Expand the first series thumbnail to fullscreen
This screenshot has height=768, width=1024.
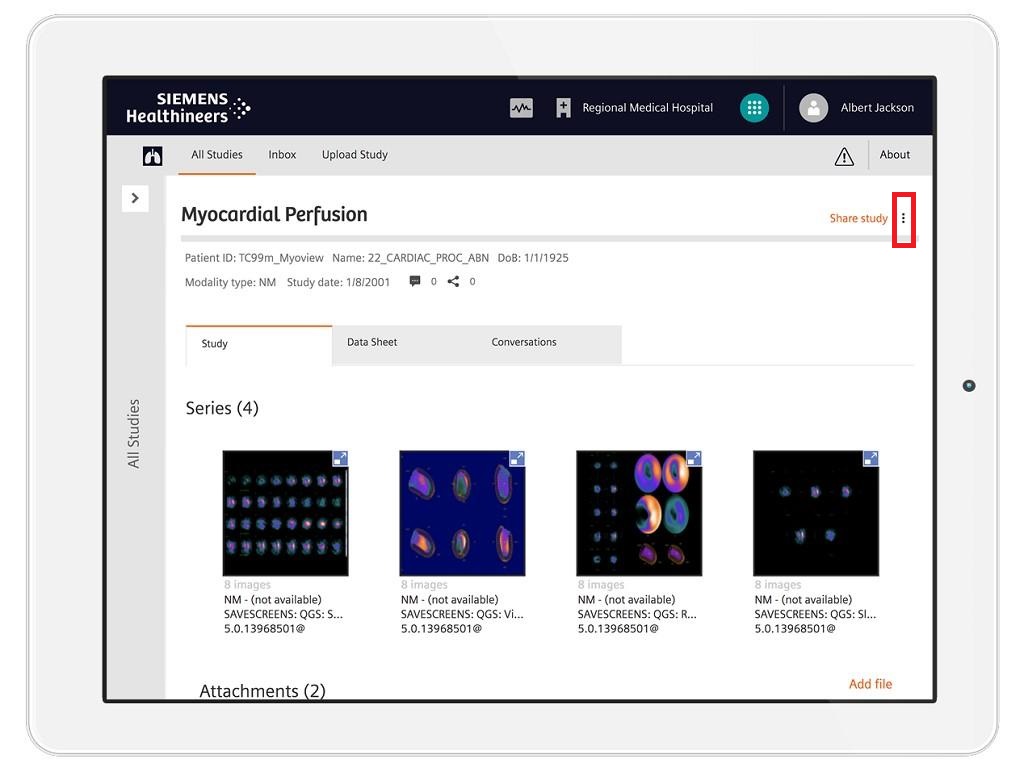(x=340, y=459)
